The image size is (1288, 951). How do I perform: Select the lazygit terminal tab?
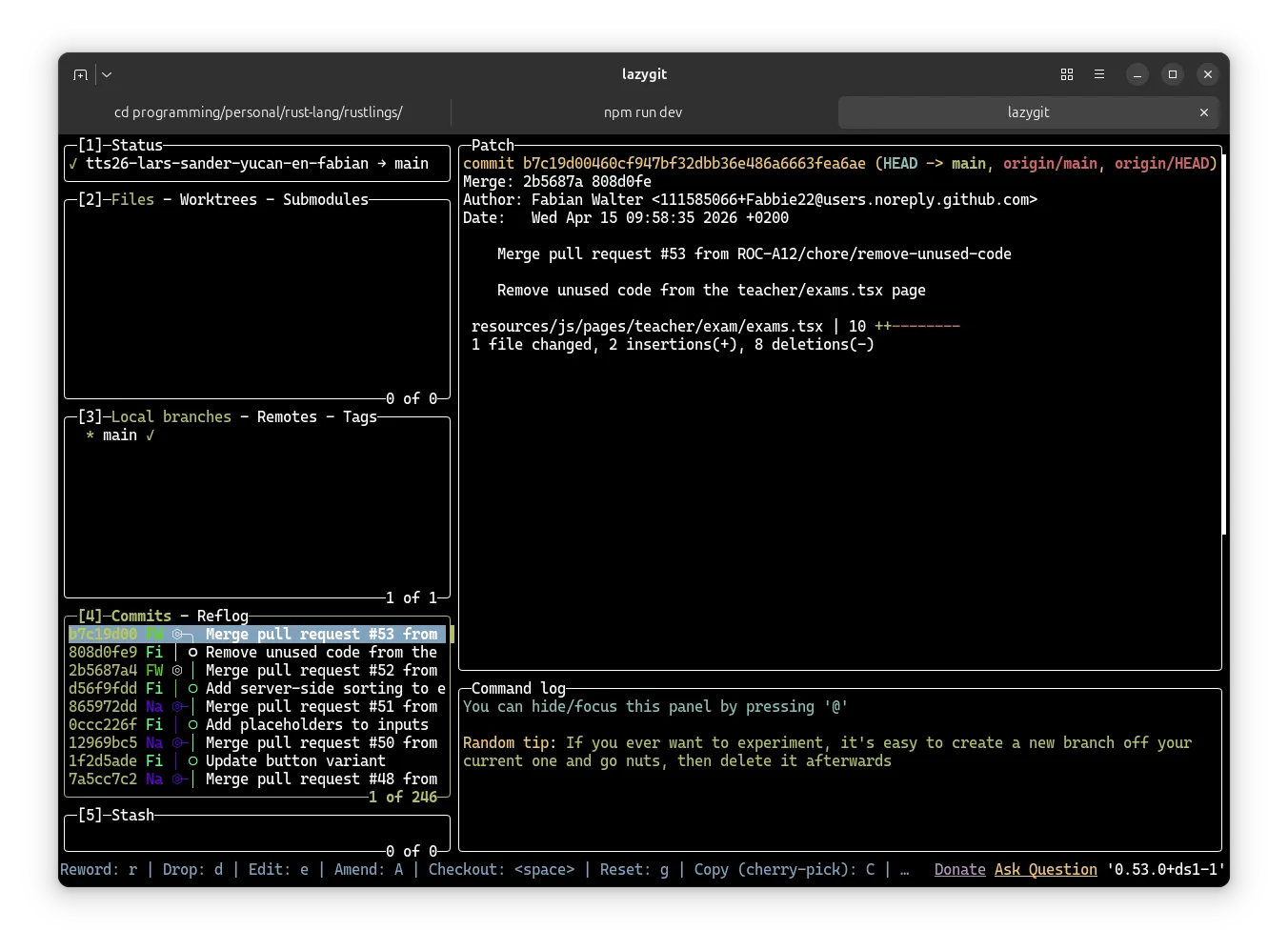click(1029, 112)
